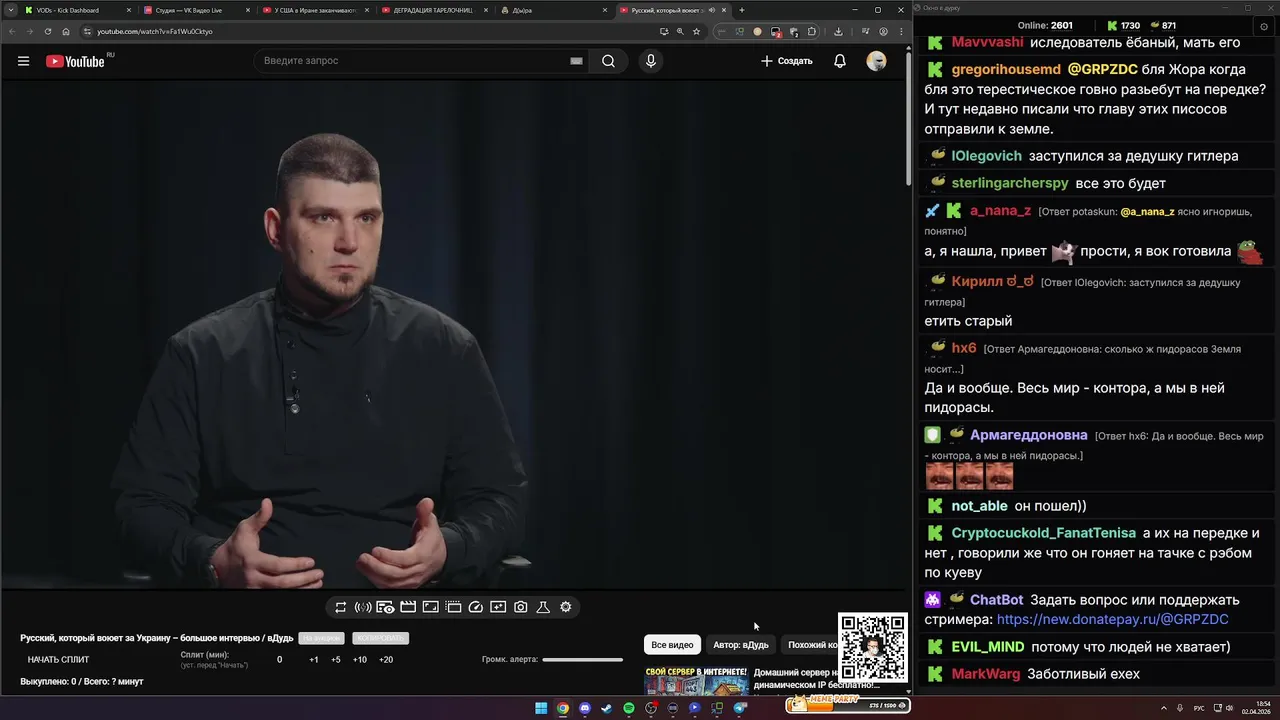This screenshot has width=1280, height=720.
Task: Add +10 minutes to the split
Action: 360,660
